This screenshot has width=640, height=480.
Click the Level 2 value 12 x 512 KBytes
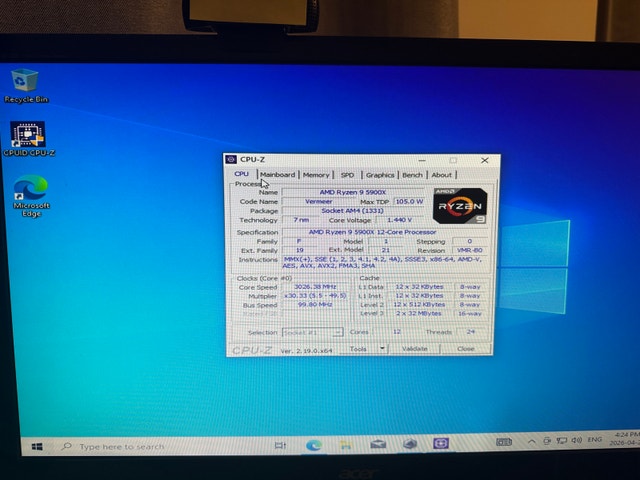[x=419, y=305]
